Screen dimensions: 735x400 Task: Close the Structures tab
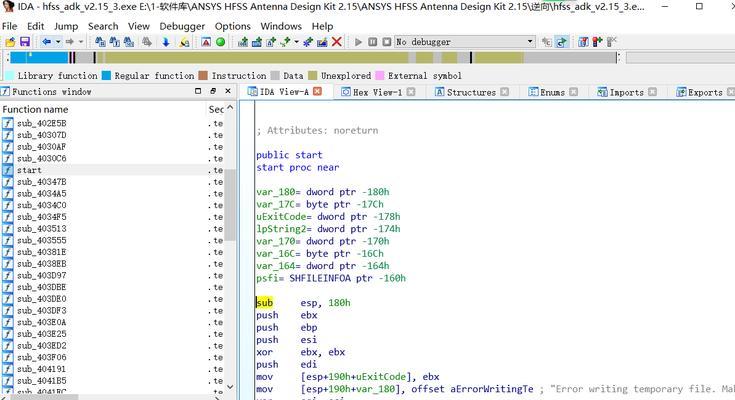(x=504, y=92)
